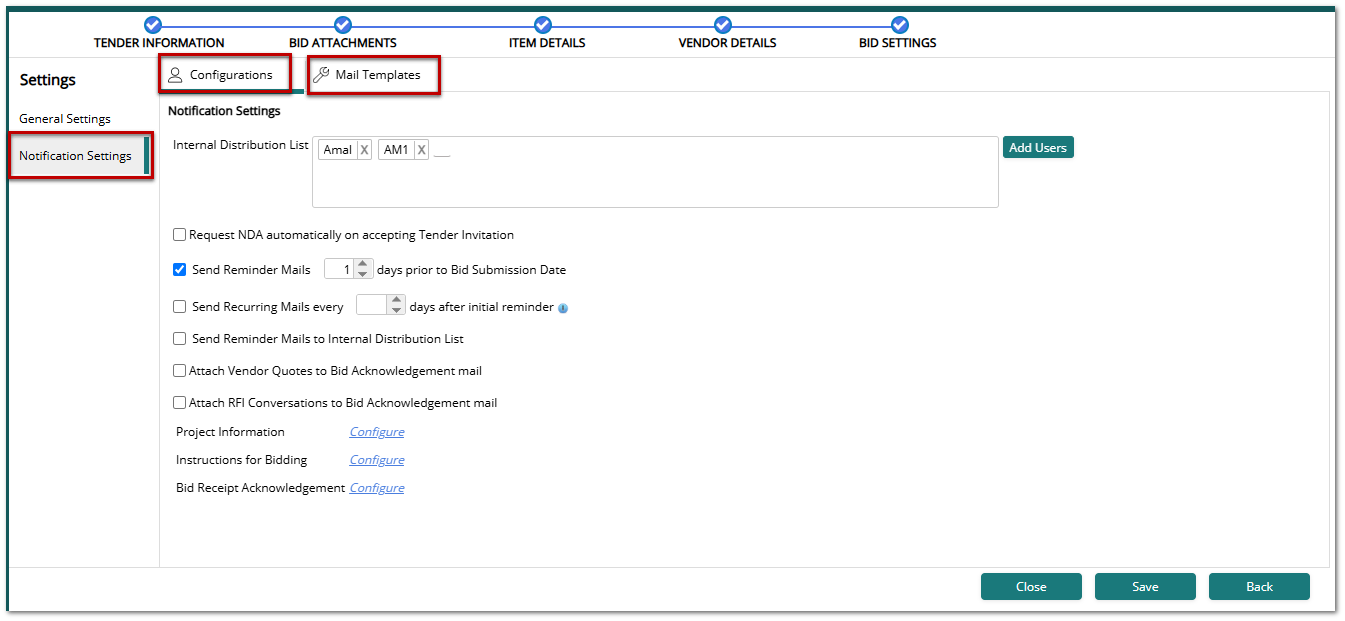
Task: Click the checkmark circle above Vendor Details
Action: 723,25
